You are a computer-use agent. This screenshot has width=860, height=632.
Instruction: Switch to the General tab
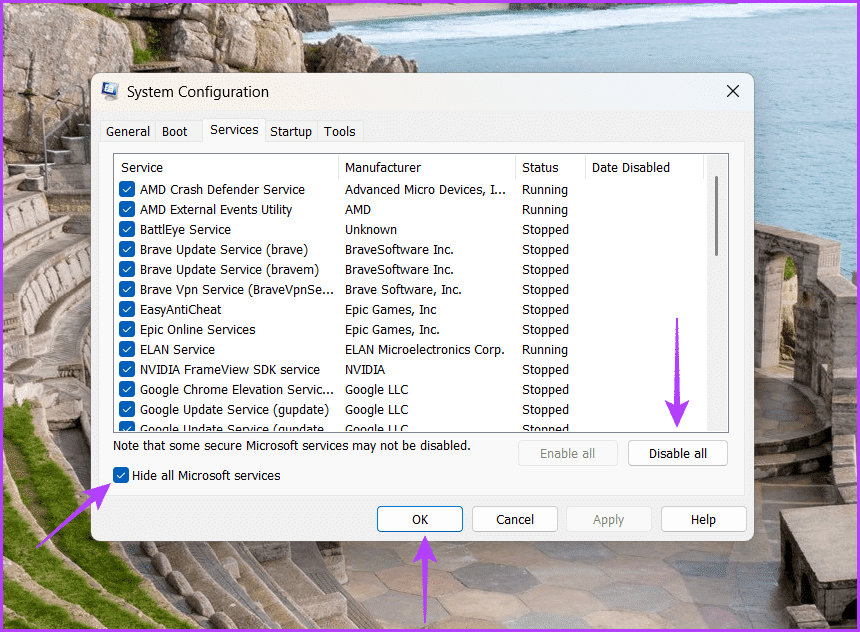point(128,132)
